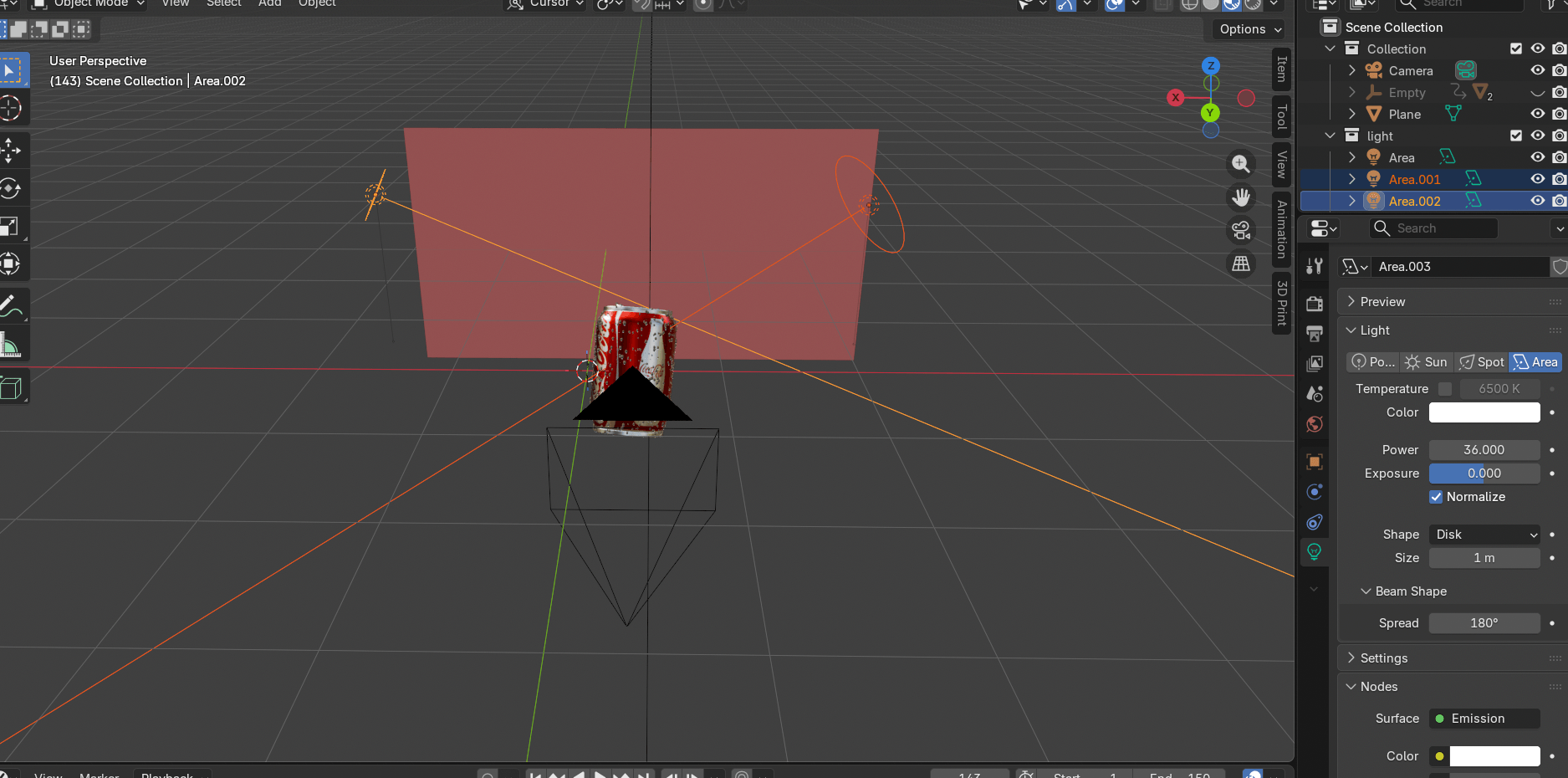Open the Object Constraints properties tab
Viewport: 1568px width, 778px height.
1315,522
